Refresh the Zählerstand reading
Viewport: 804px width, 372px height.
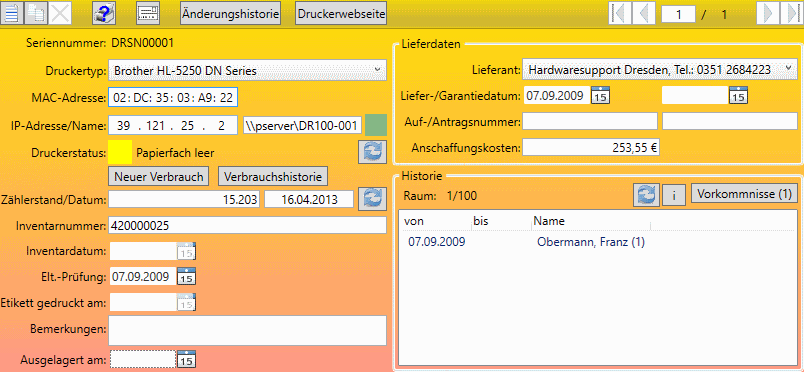tap(372, 199)
